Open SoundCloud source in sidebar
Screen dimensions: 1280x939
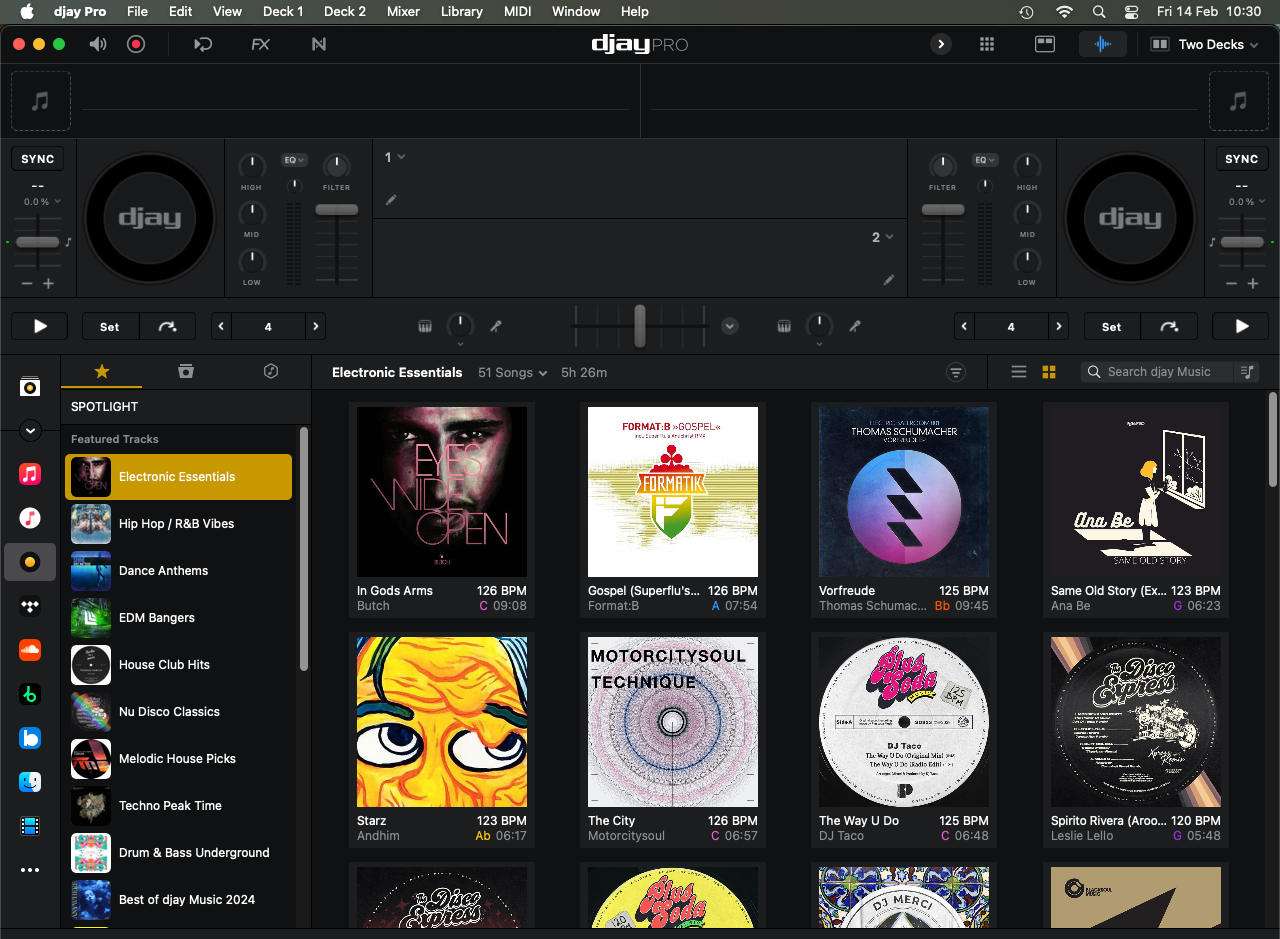(30, 650)
